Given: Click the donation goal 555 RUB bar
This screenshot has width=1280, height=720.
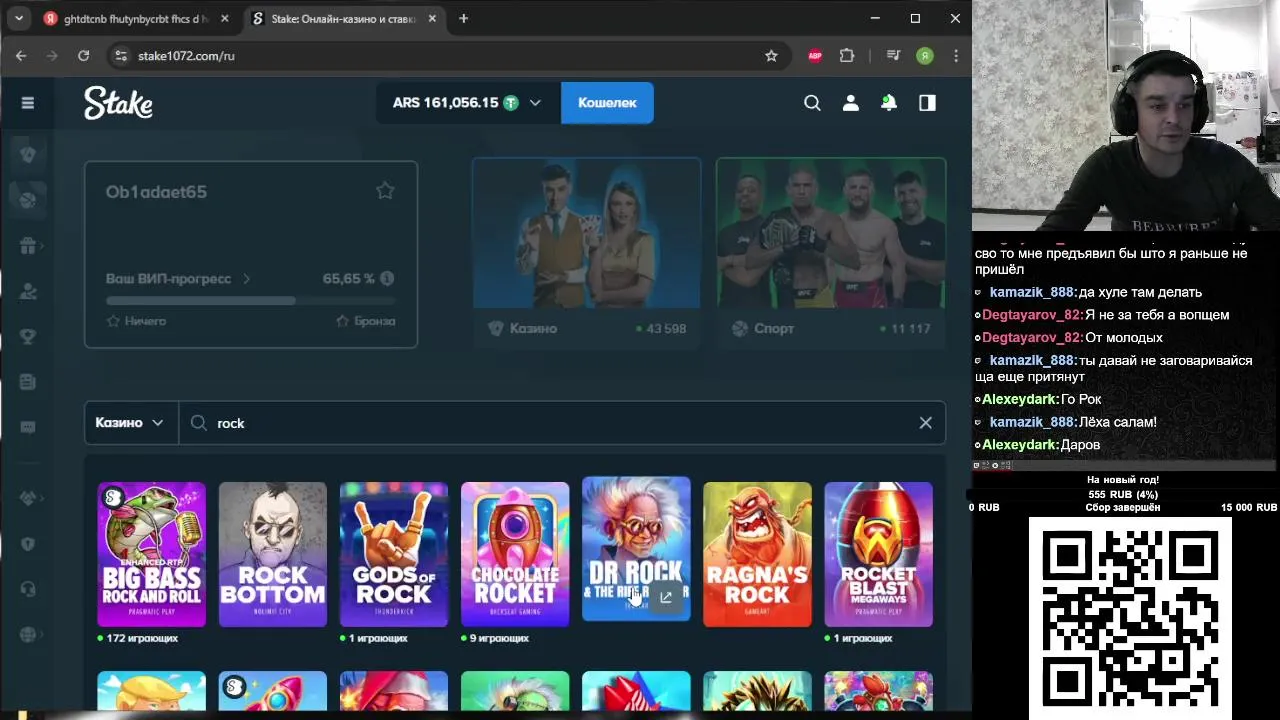Looking at the screenshot, I should [x=1122, y=494].
